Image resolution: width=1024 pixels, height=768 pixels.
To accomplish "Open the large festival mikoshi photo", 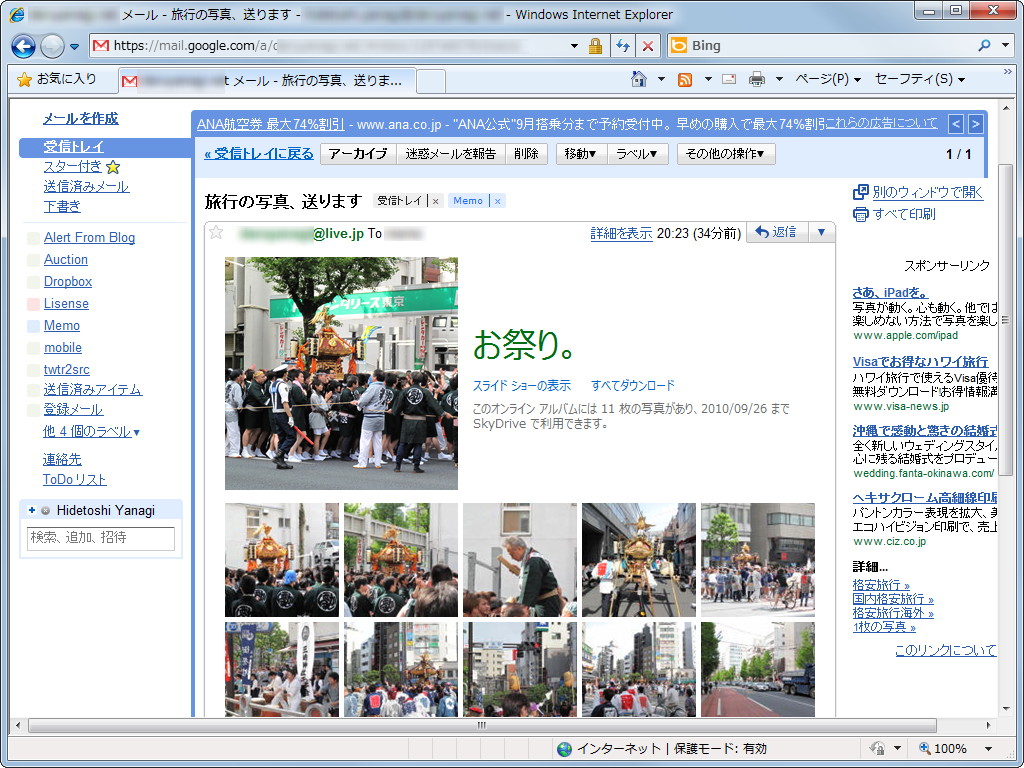I will [x=341, y=373].
